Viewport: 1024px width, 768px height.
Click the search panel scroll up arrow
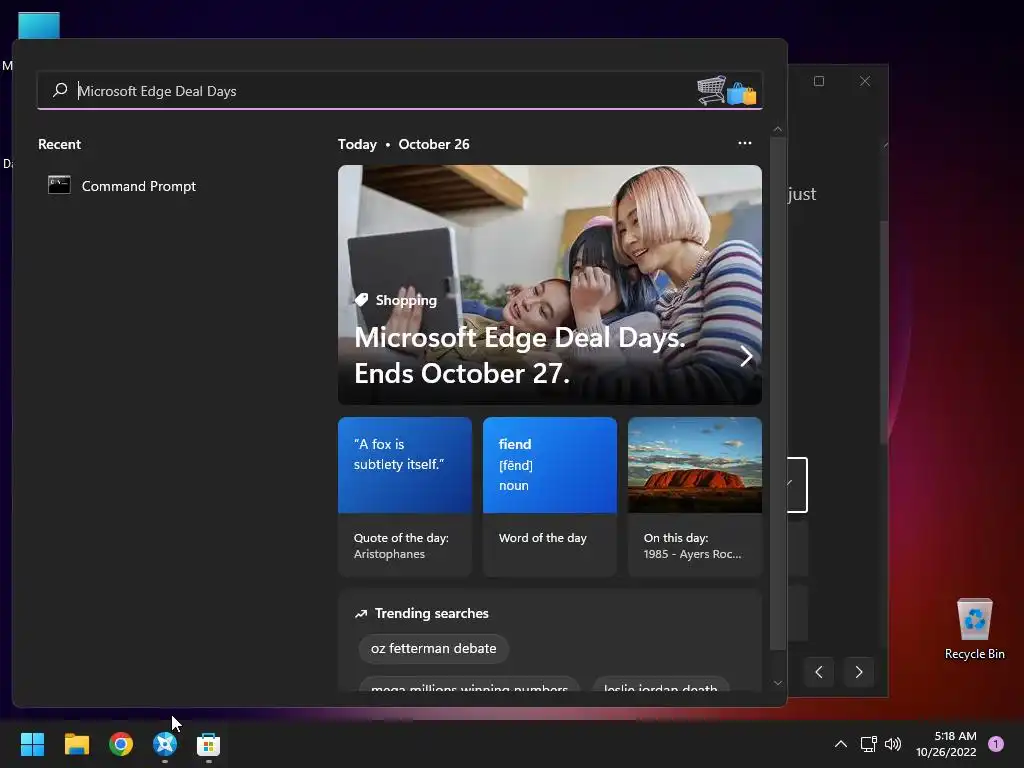(777, 129)
